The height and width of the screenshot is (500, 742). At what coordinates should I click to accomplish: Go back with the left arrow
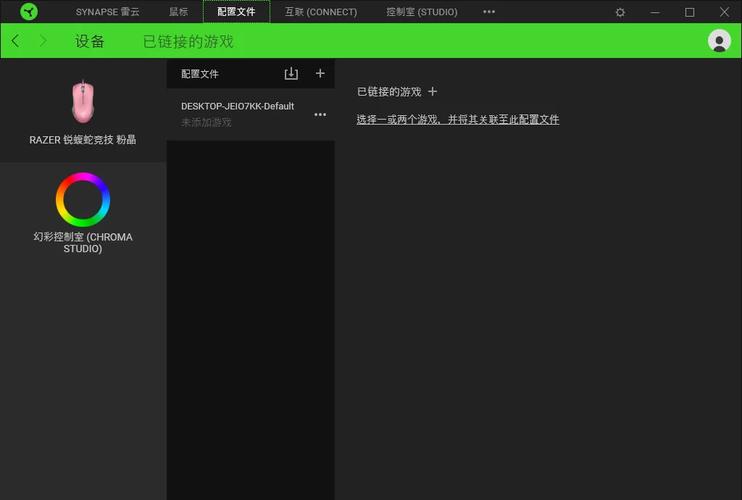[16, 41]
